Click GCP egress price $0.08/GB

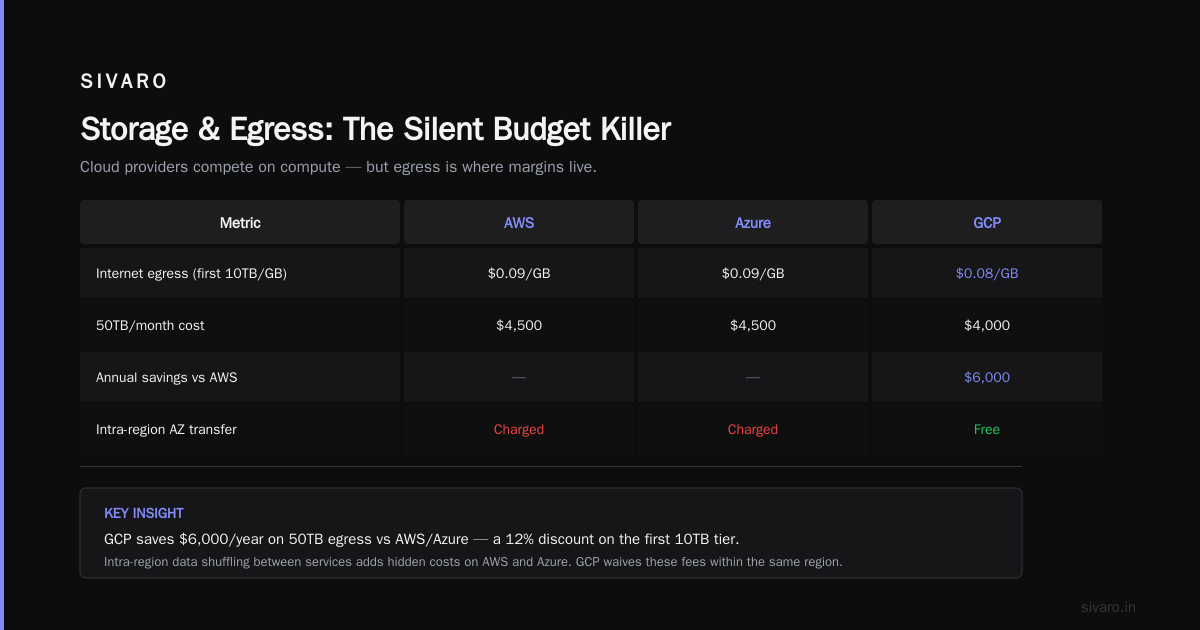point(987,273)
